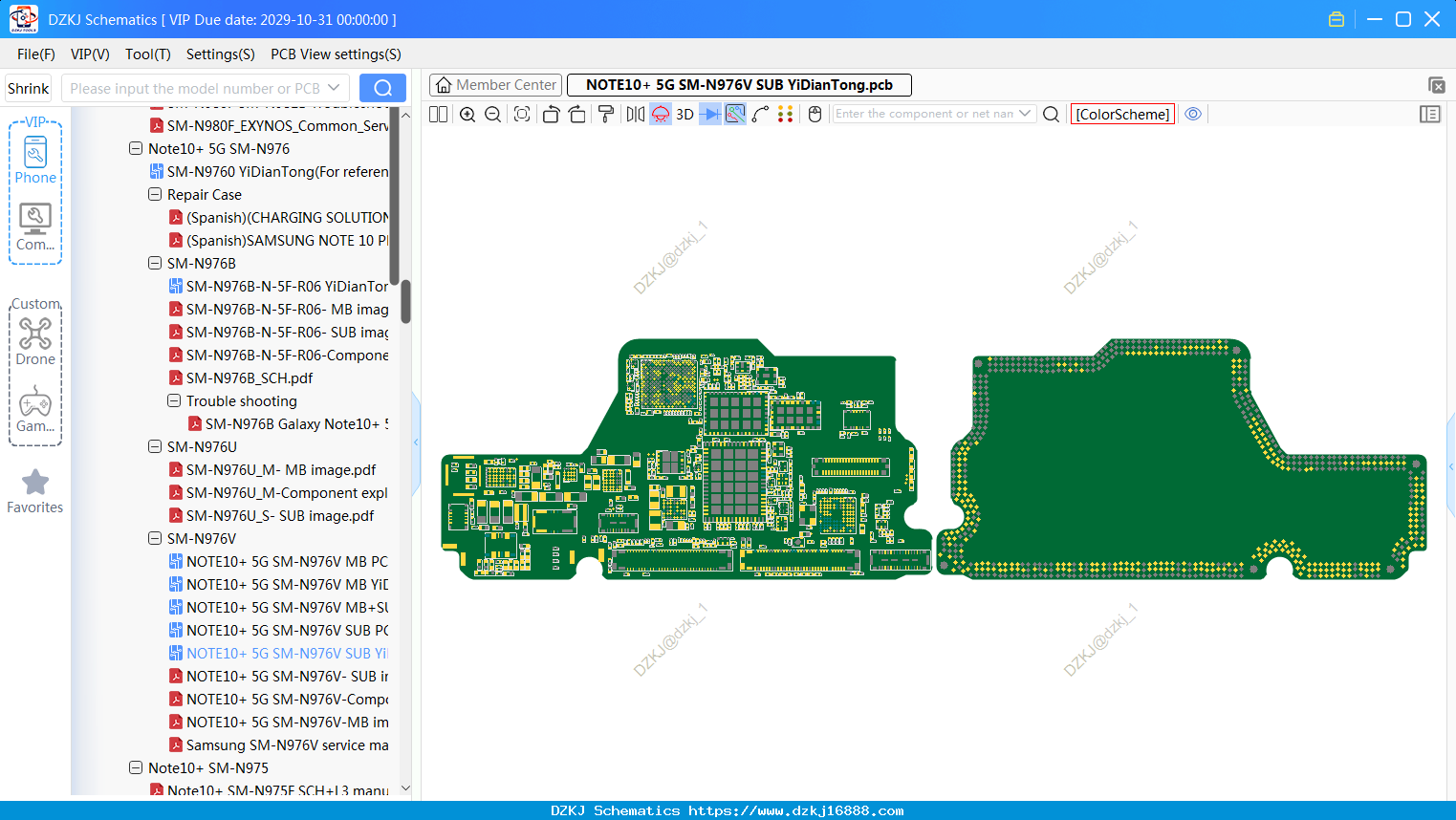Toggle the diode symbol tool
This screenshot has width=1456, height=820.
710,114
